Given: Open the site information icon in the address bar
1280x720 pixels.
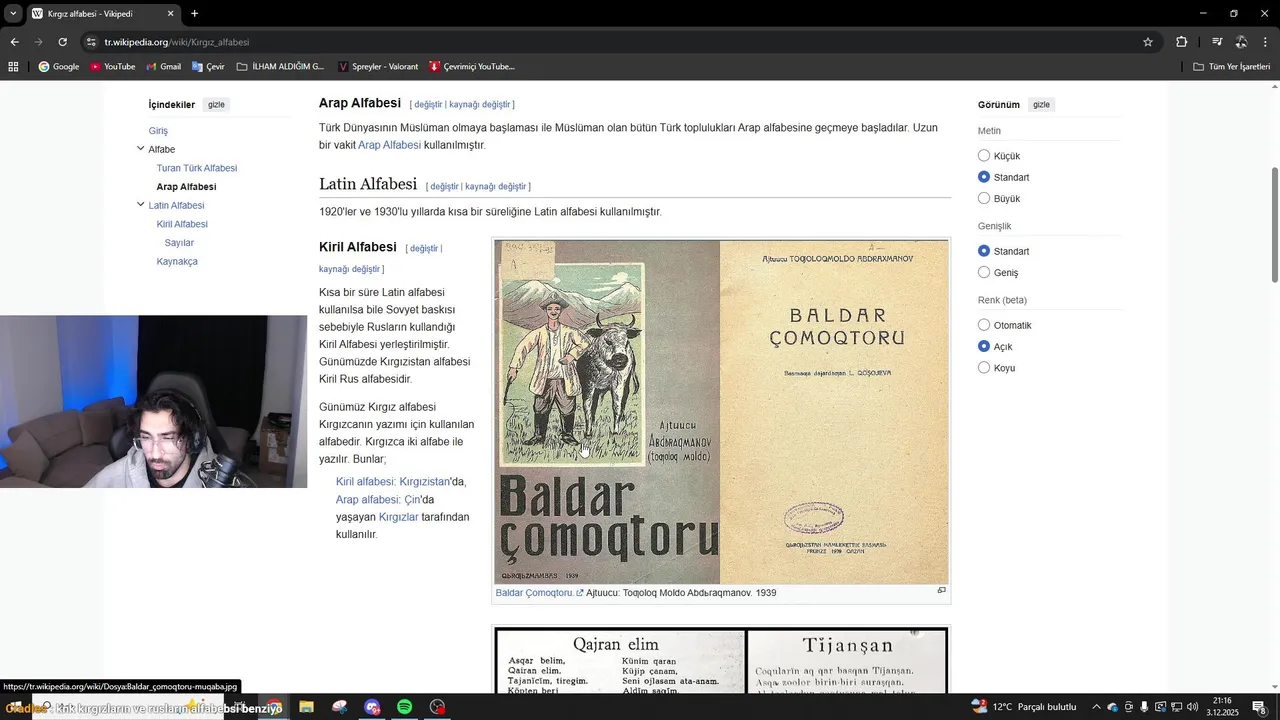Looking at the screenshot, I should (91, 42).
